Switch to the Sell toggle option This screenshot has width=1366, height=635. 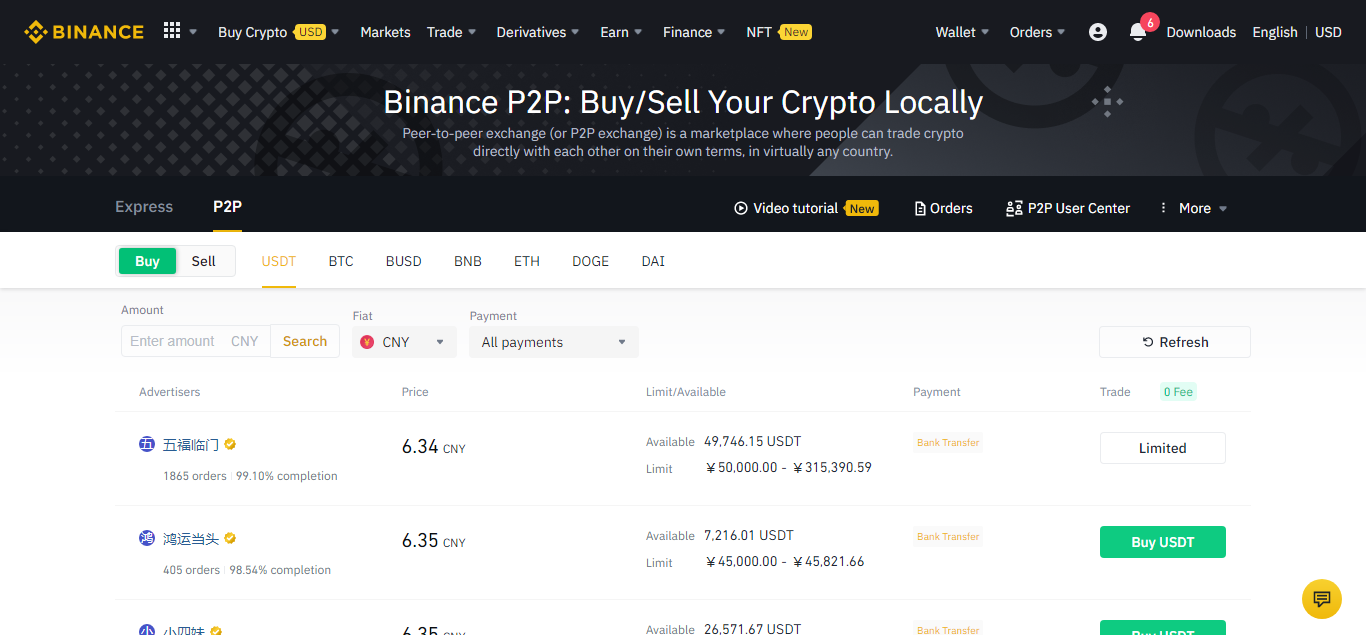click(x=204, y=261)
